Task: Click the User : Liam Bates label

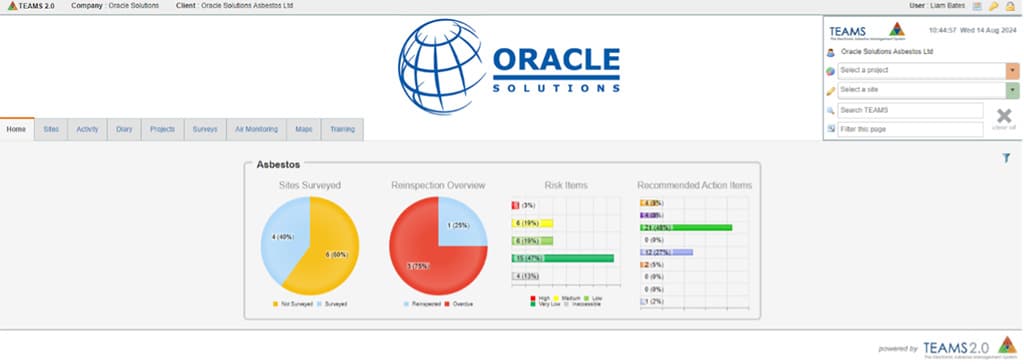Action: click(936, 6)
